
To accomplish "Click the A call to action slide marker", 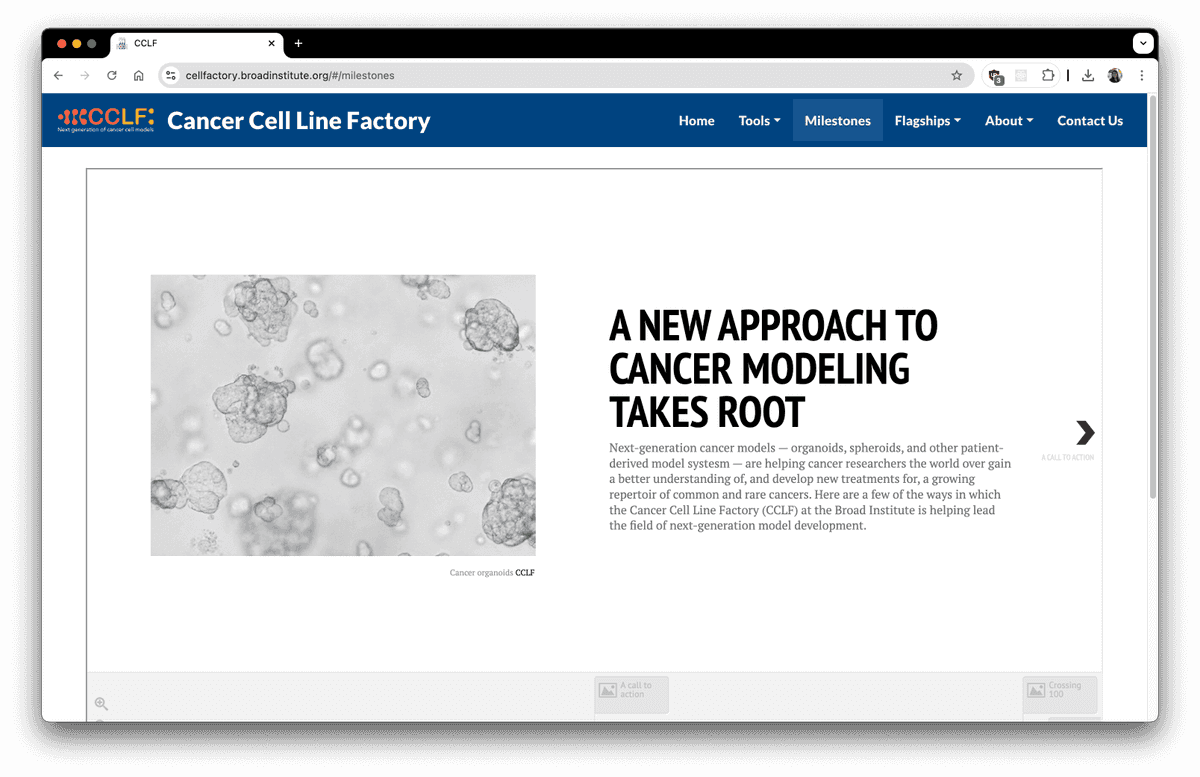I will click(631, 691).
